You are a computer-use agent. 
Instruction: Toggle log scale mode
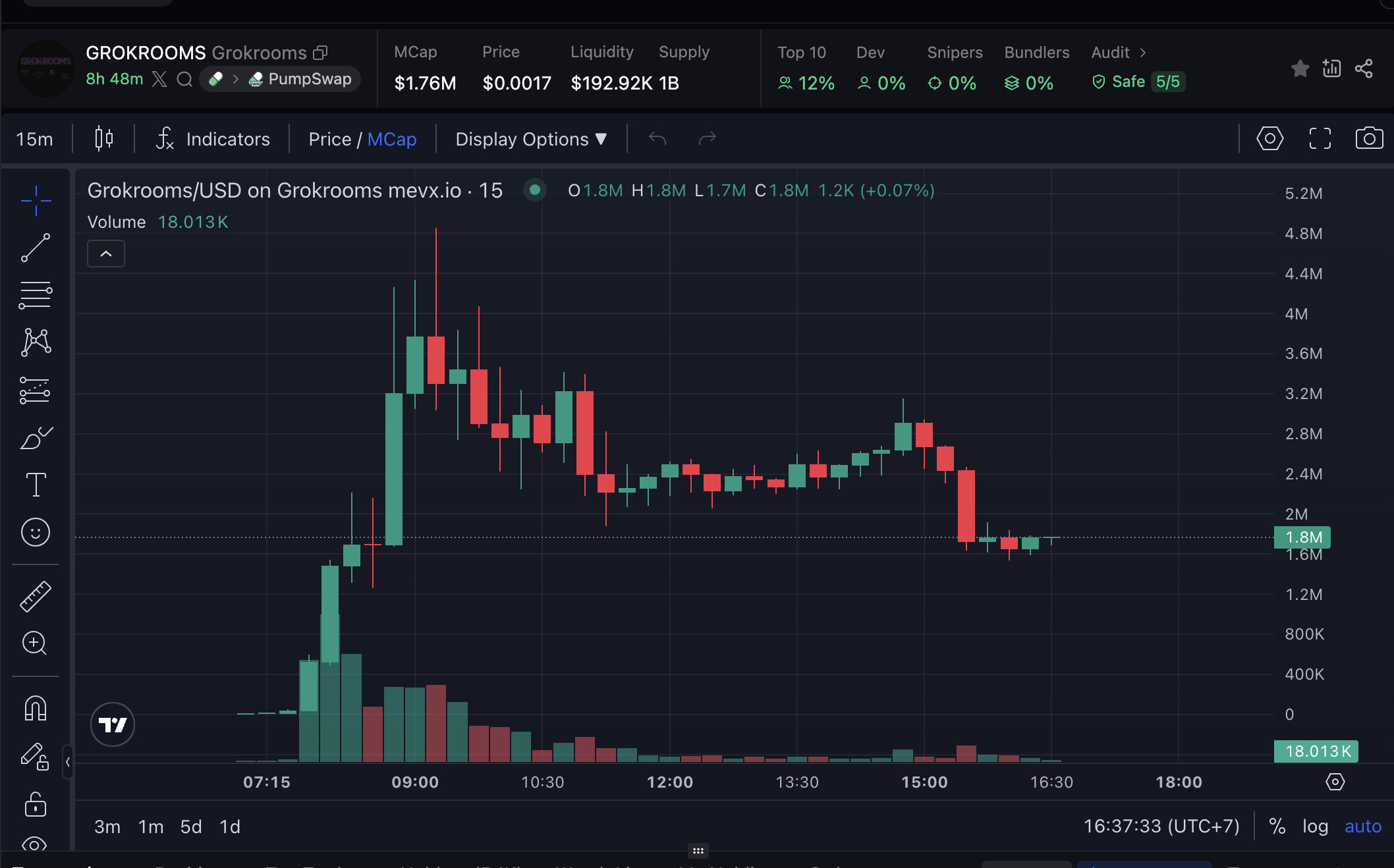tap(1315, 827)
